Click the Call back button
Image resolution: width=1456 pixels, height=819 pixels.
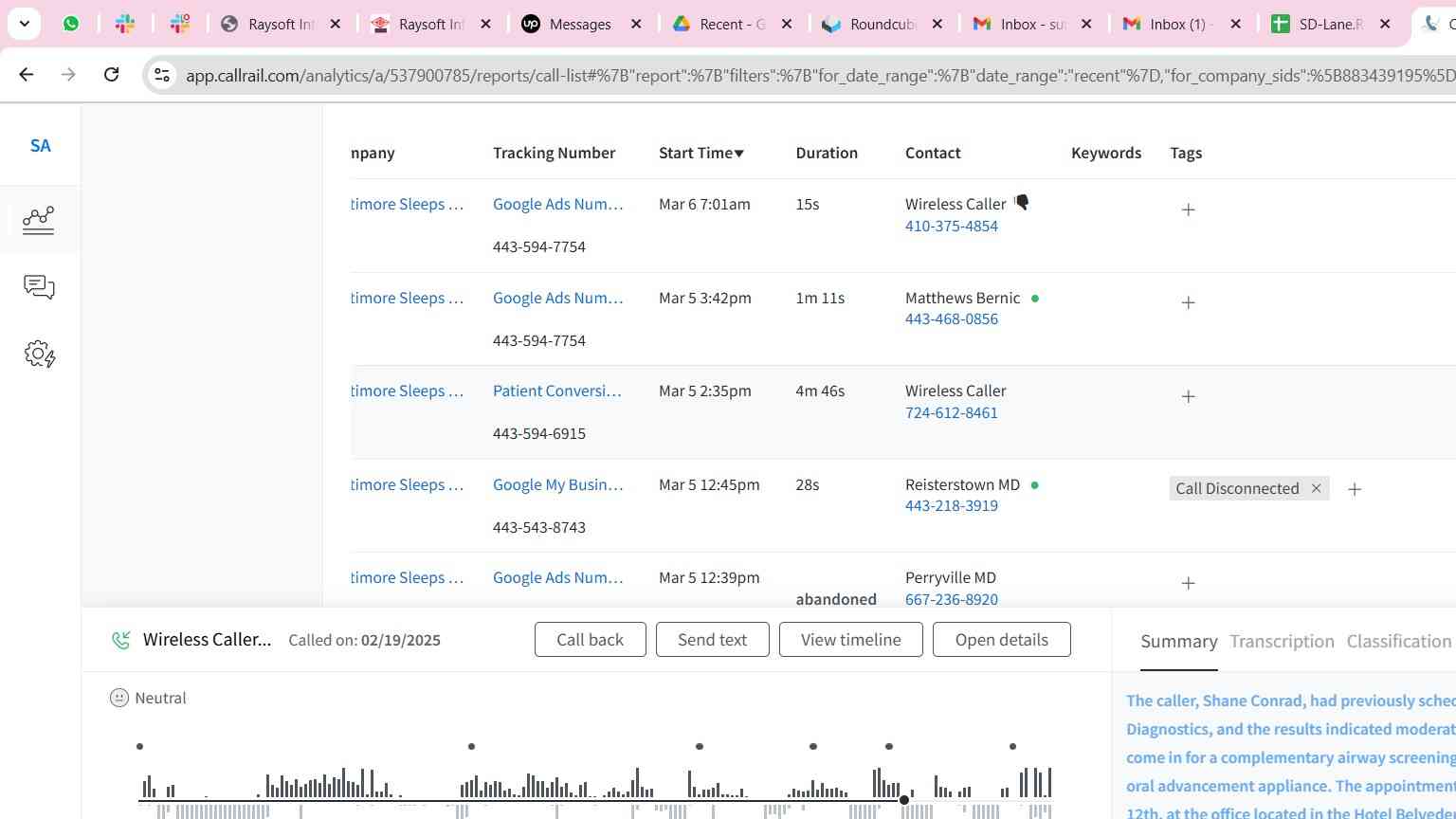click(x=590, y=639)
